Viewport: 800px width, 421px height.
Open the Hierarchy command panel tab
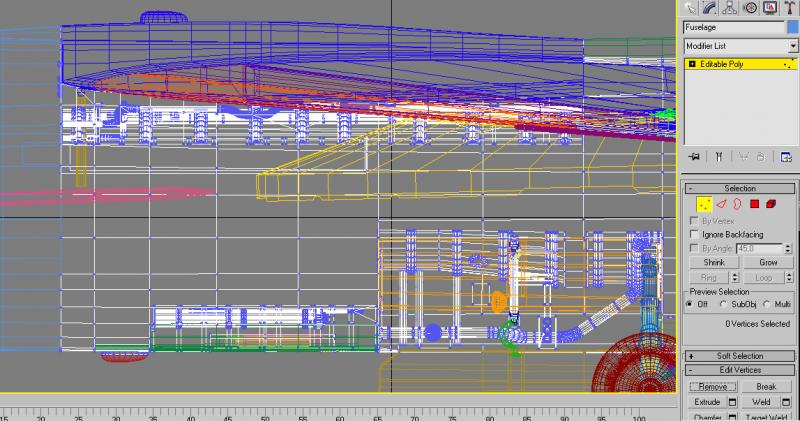pos(730,7)
